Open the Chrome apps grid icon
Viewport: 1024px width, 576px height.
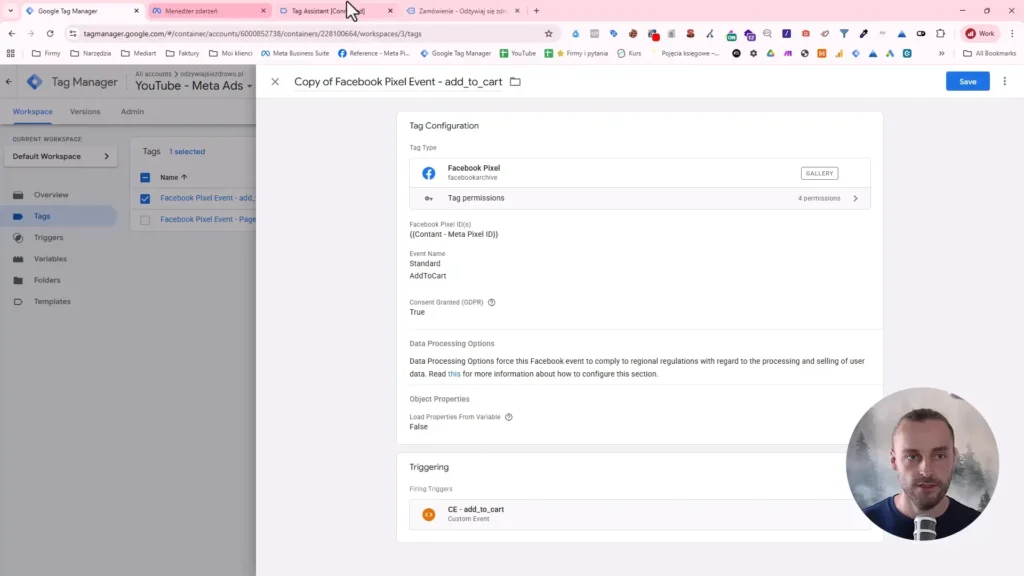tap(10, 54)
